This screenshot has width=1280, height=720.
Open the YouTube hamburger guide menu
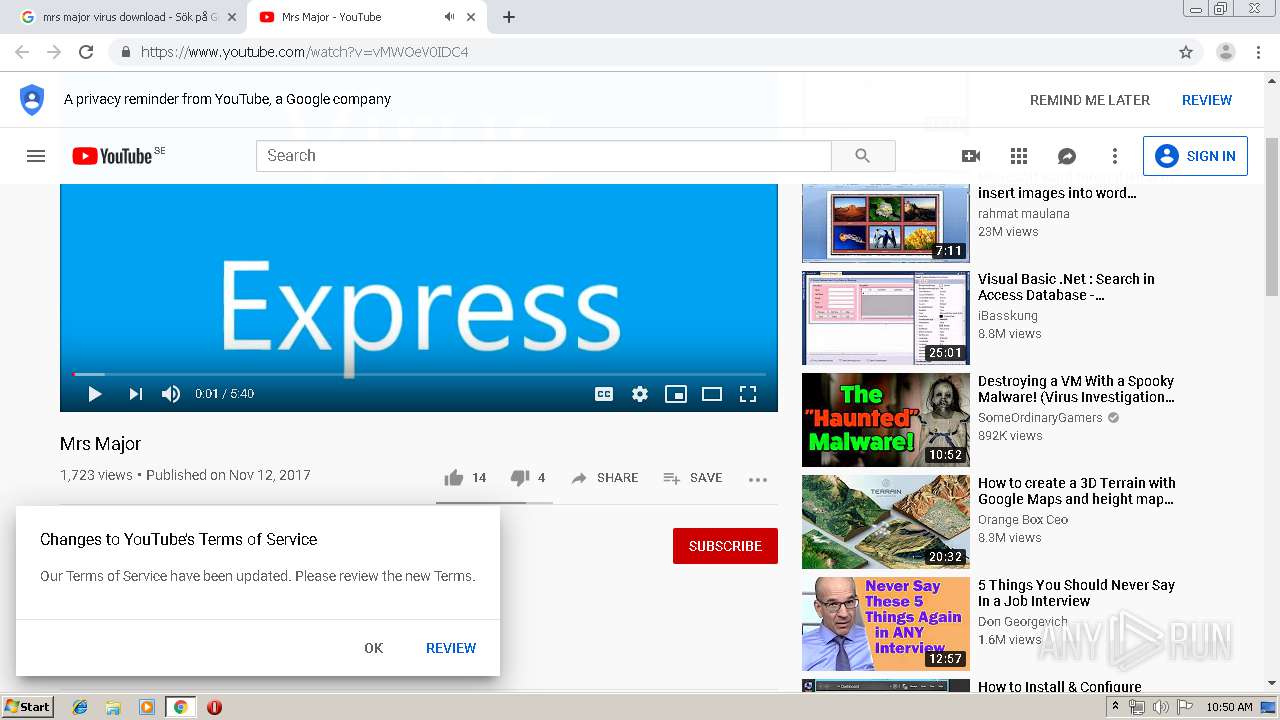point(36,156)
